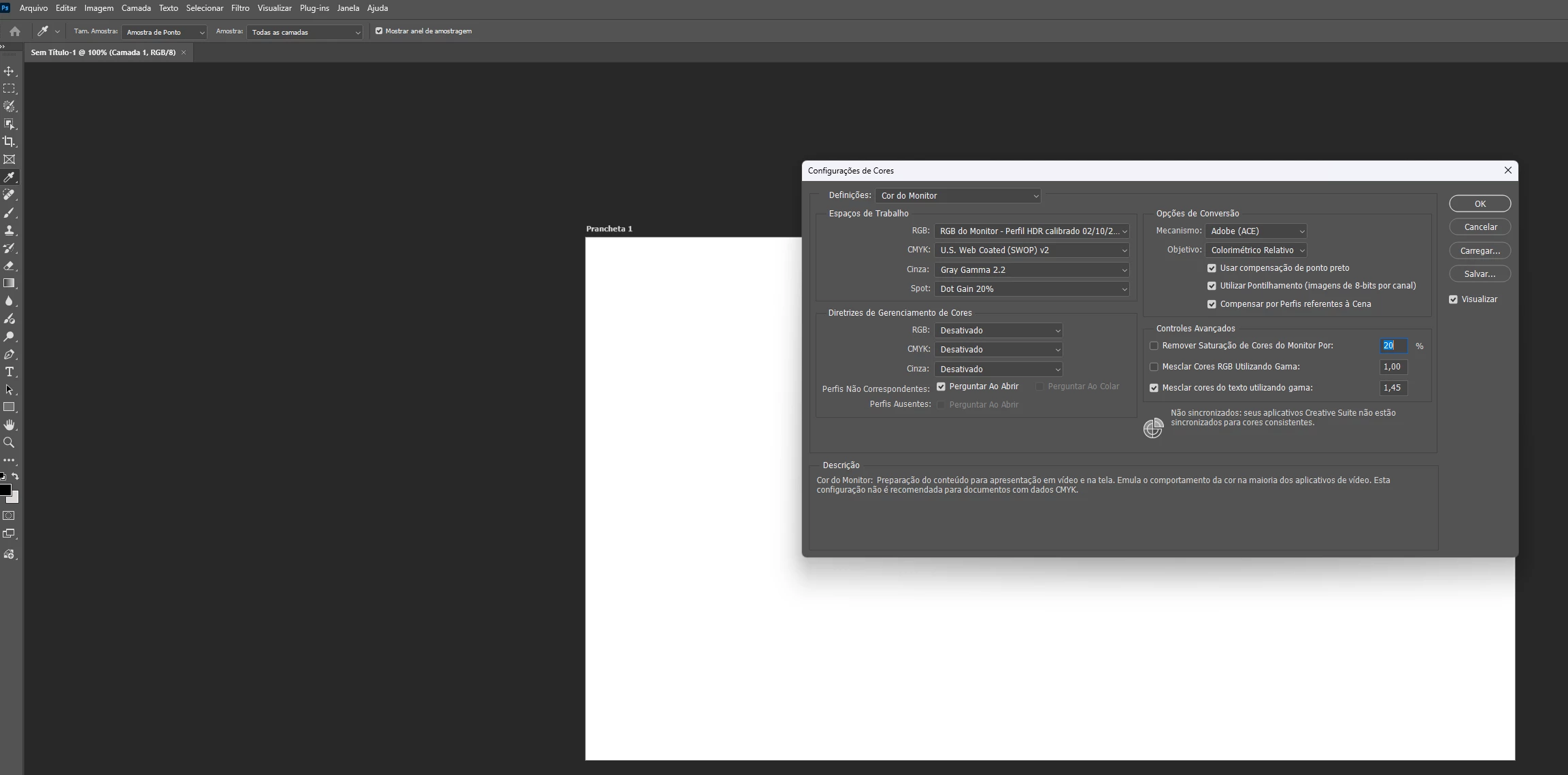Toggle the Visualizar preview checkbox

[x=1453, y=299]
